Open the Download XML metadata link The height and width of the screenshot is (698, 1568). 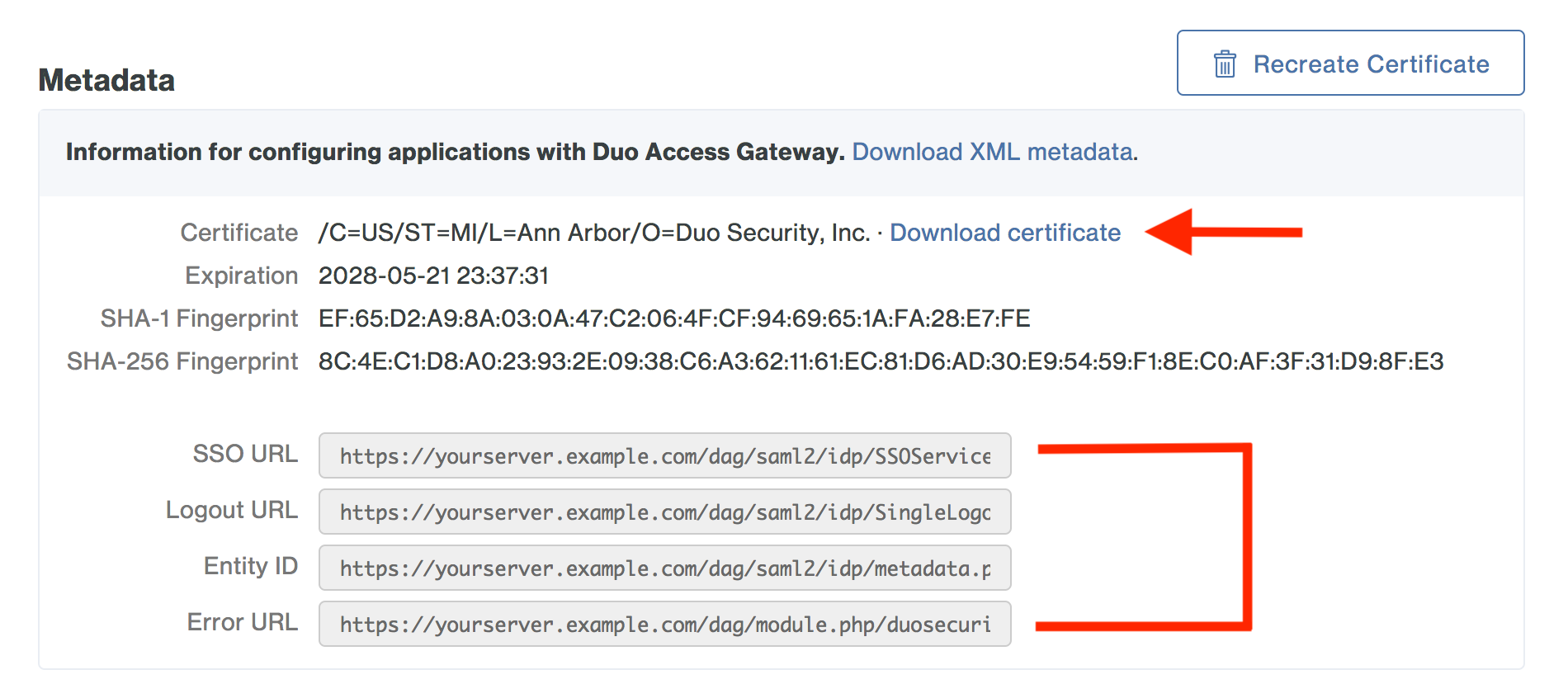(993, 152)
